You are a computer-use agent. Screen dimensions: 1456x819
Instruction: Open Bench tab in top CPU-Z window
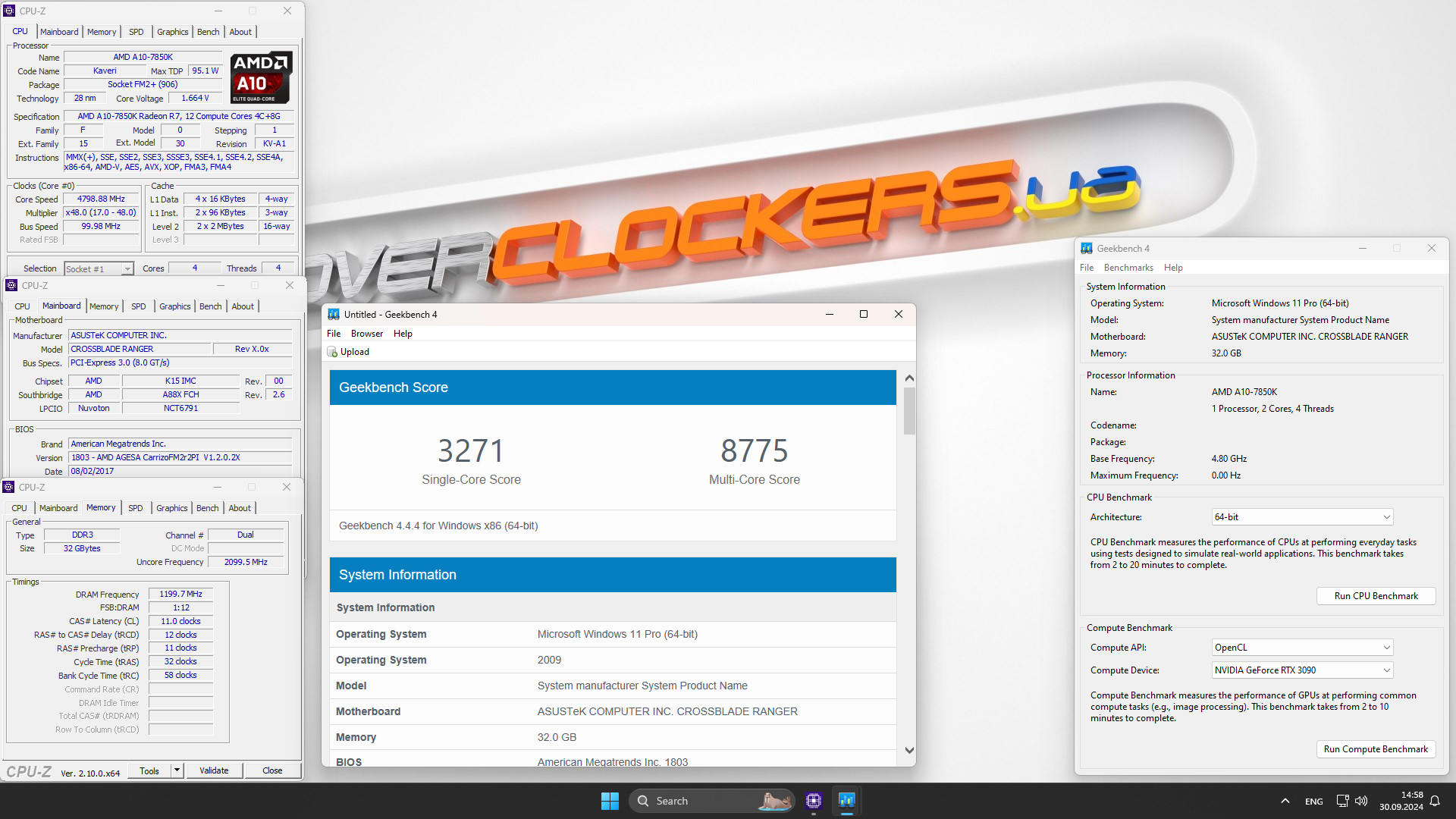pos(209,32)
